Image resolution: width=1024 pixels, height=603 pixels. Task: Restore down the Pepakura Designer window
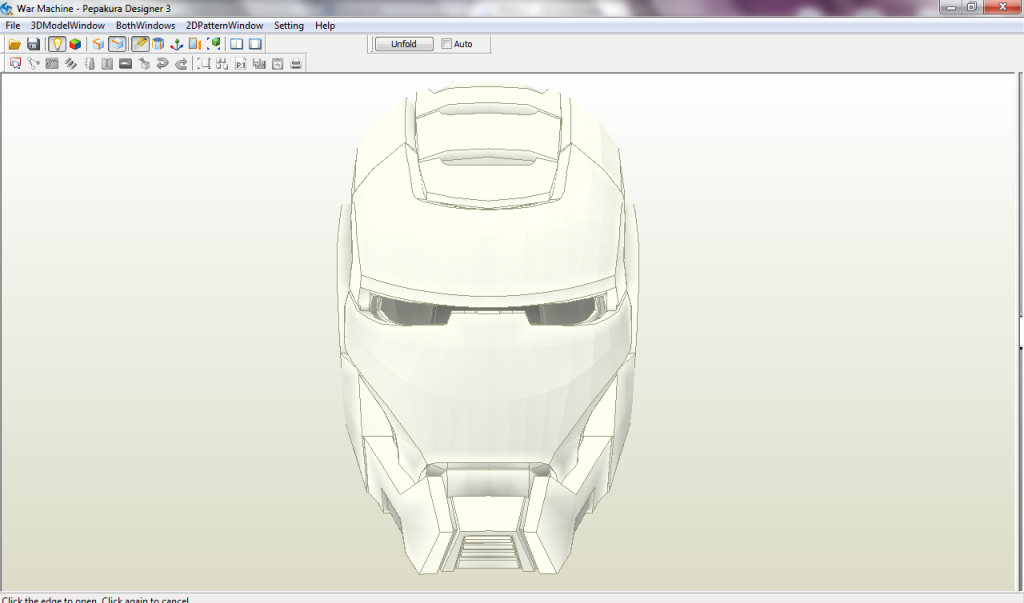972,7
